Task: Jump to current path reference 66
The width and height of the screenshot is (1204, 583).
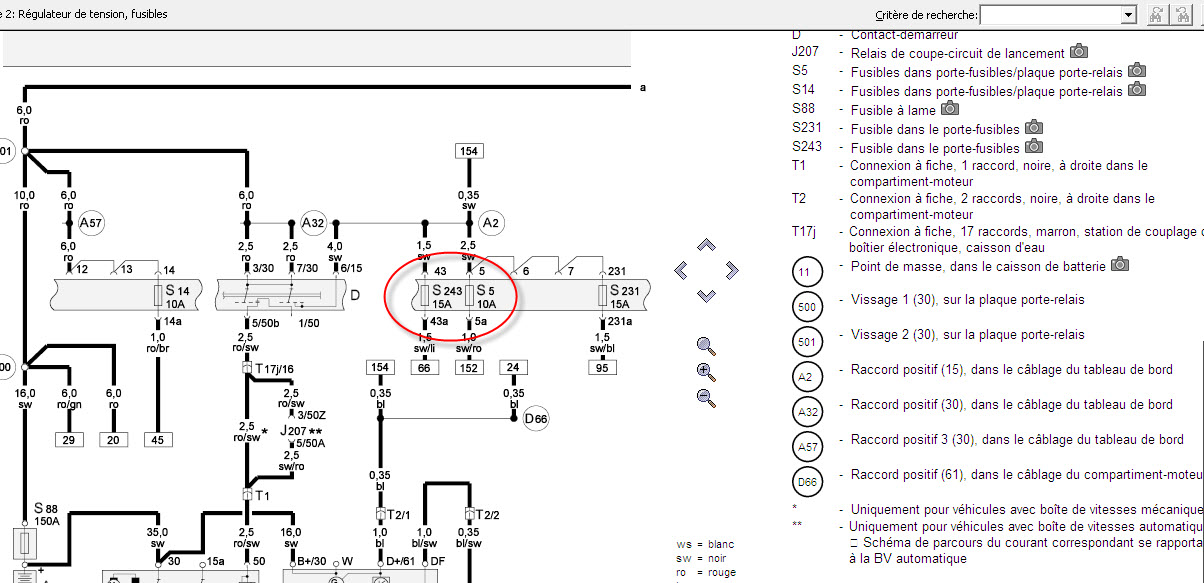Action: tap(424, 368)
